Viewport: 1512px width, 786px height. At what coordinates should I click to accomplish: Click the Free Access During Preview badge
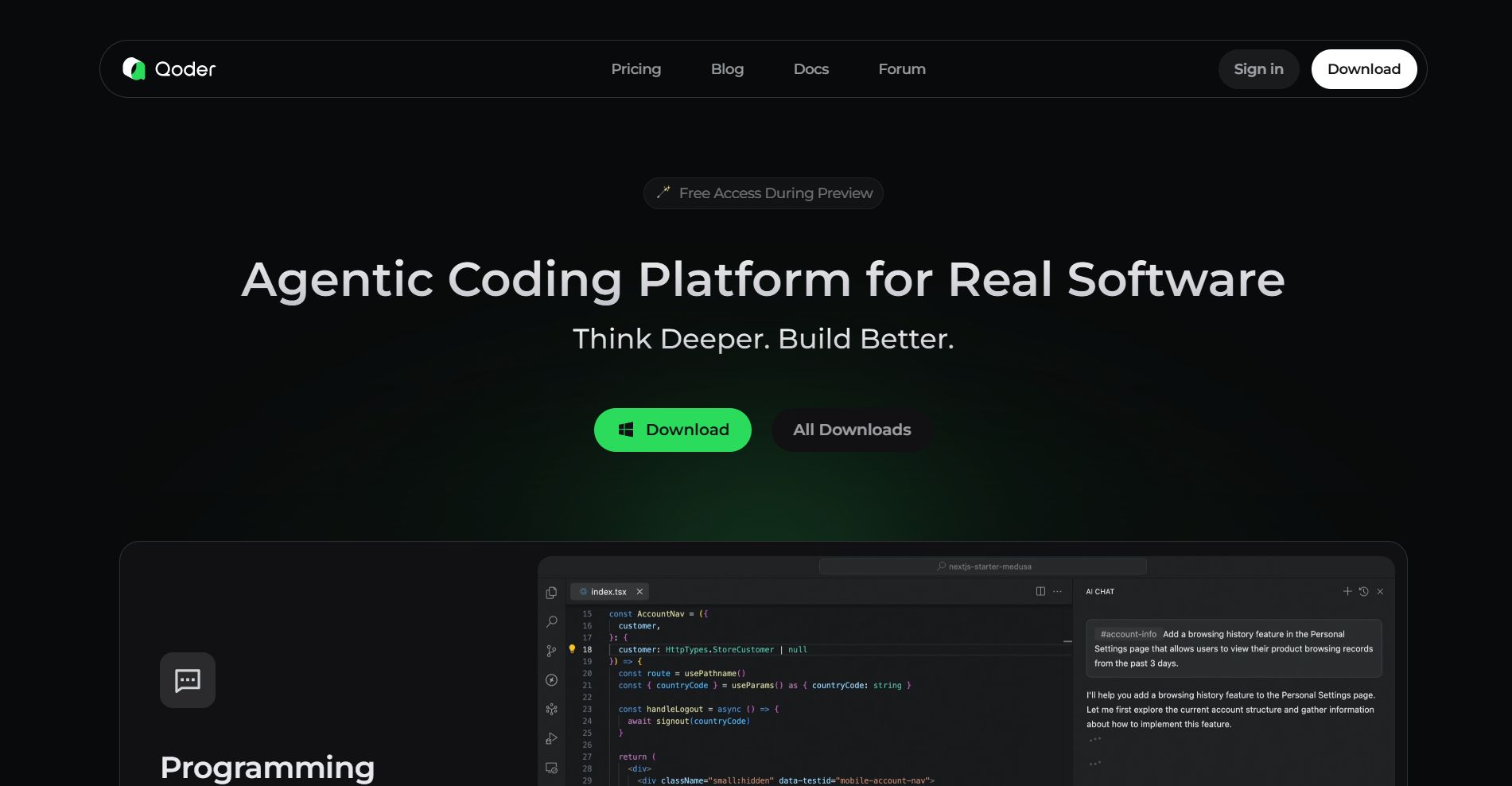pos(764,193)
